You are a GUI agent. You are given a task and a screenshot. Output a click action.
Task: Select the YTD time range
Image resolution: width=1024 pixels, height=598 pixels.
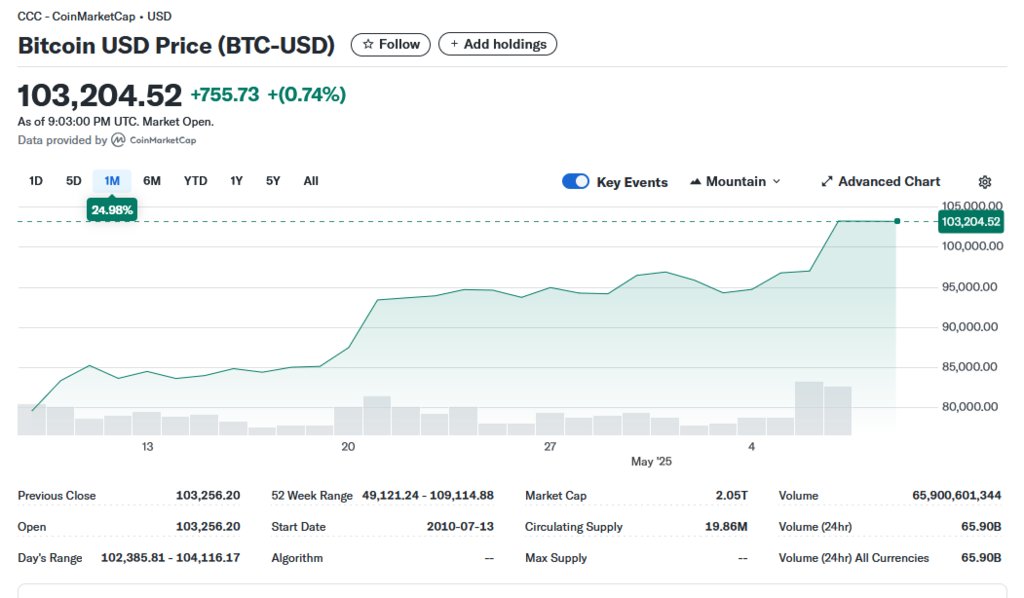tap(195, 181)
